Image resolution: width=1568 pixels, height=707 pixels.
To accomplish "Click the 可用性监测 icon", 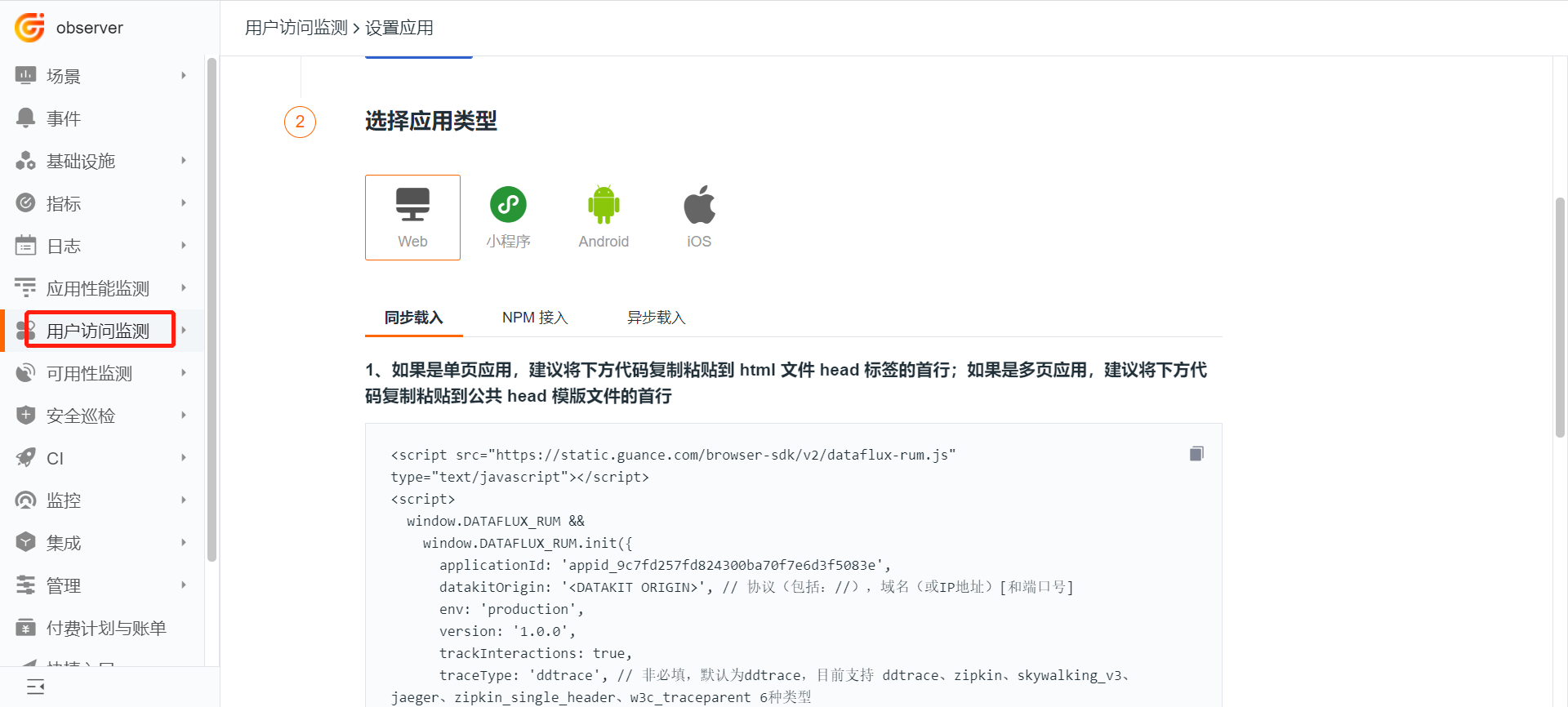I will [26, 373].
